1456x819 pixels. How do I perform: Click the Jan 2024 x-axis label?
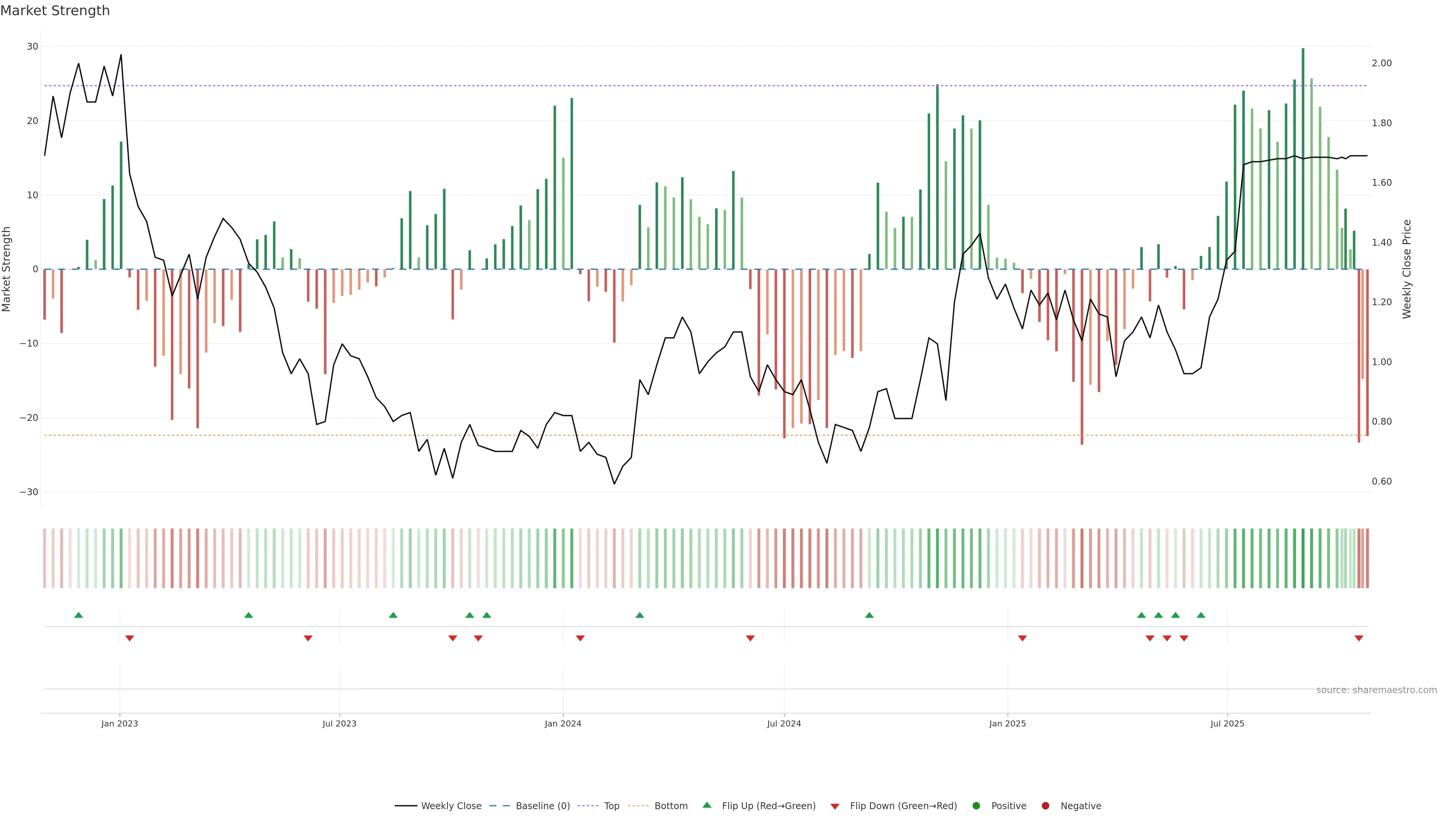[x=563, y=723]
